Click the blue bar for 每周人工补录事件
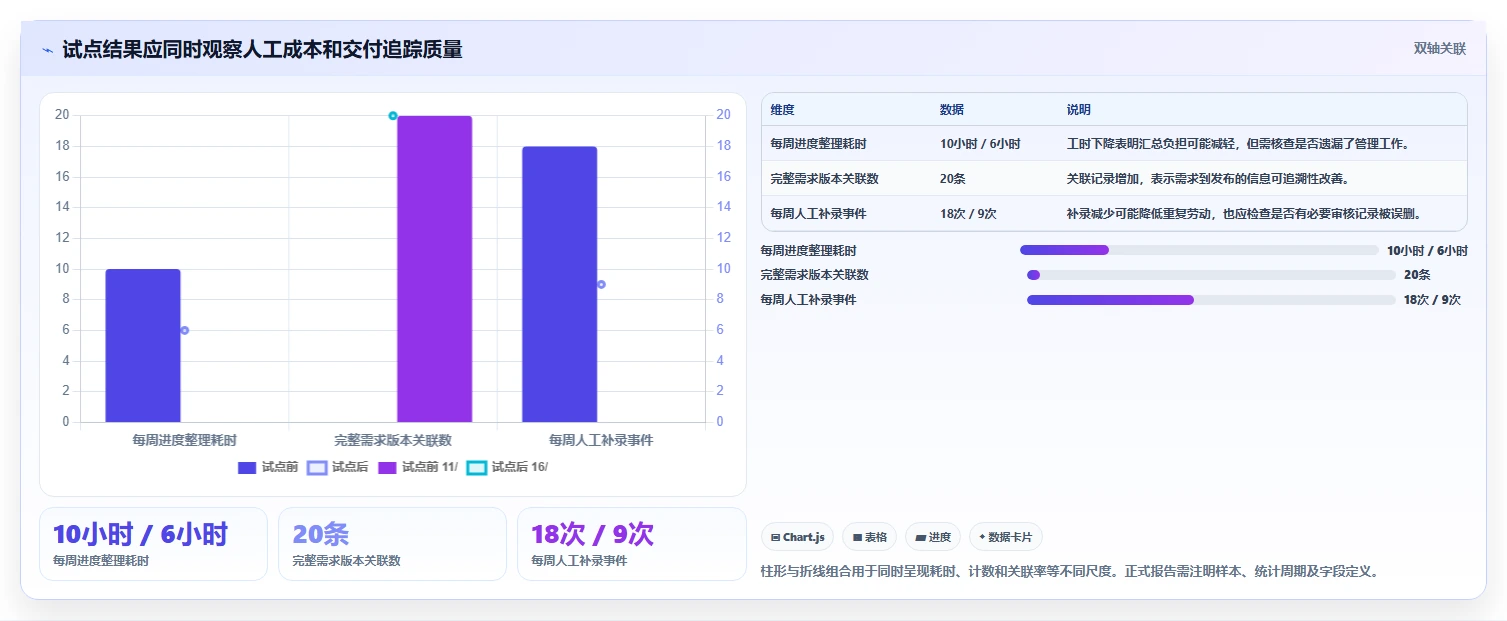Viewport: 1507px width, 621px height. [x=559, y=284]
